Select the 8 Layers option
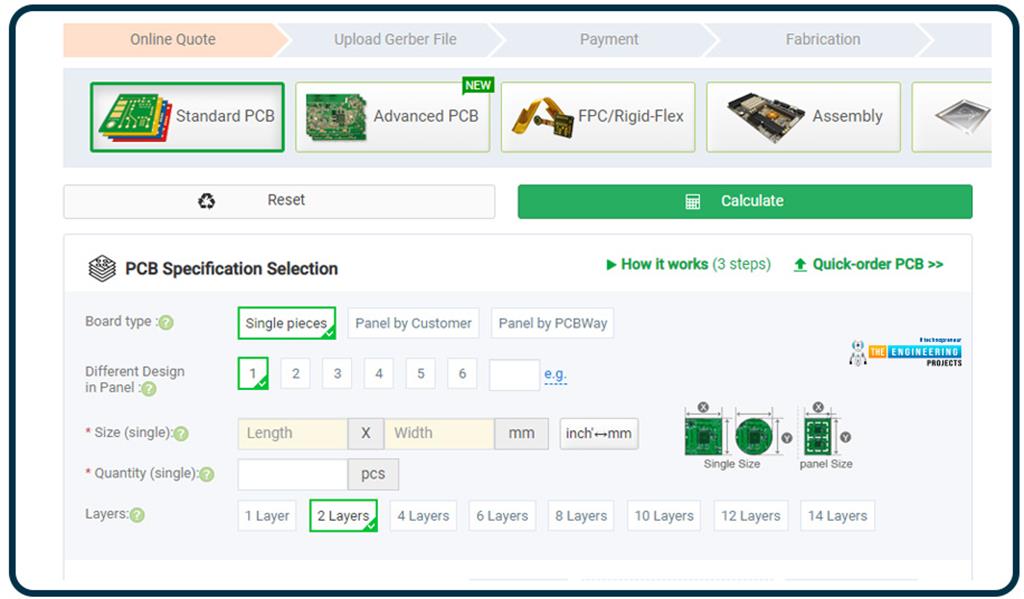The image size is (1024, 599). click(580, 515)
